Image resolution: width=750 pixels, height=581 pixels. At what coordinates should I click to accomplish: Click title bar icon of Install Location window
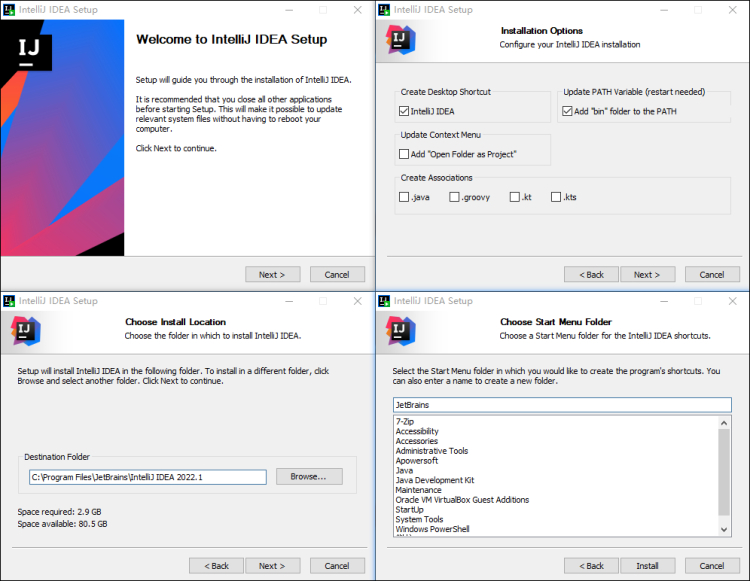9,301
